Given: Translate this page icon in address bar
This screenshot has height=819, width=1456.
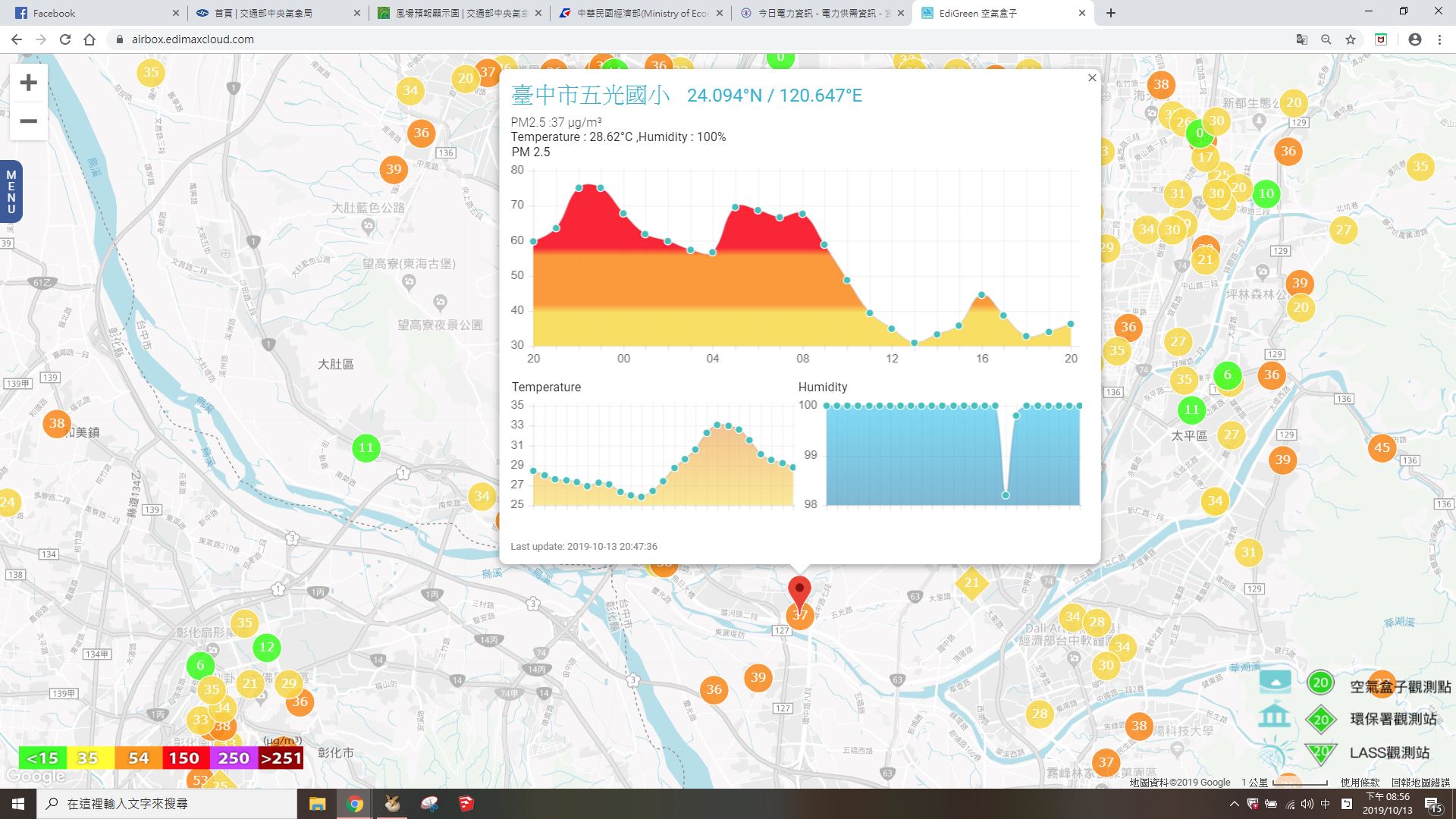Looking at the screenshot, I should [x=1301, y=39].
